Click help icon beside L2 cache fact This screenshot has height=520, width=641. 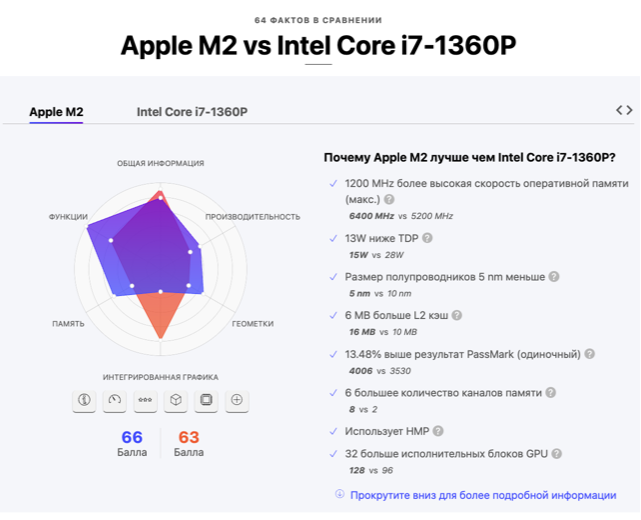(x=455, y=315)
